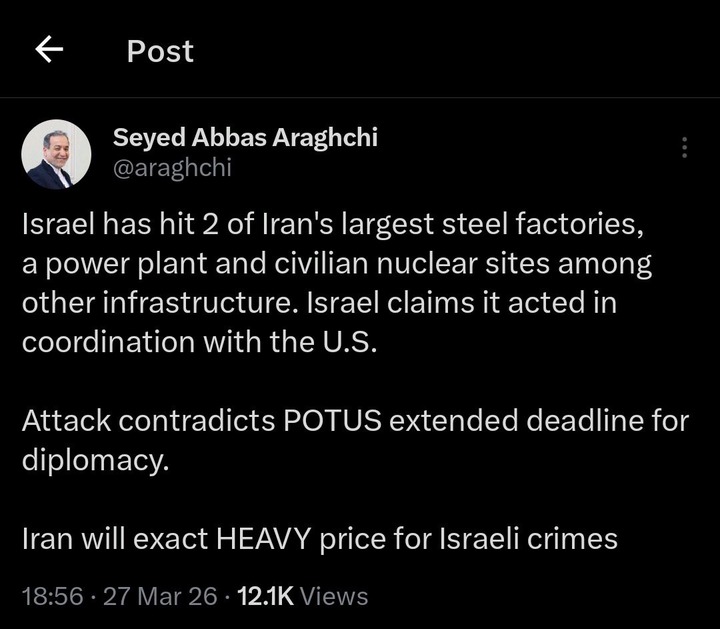This screenshot has height=629, width=720.
Task: Click the 18:56 timestamp
Action: click(51, 597)
